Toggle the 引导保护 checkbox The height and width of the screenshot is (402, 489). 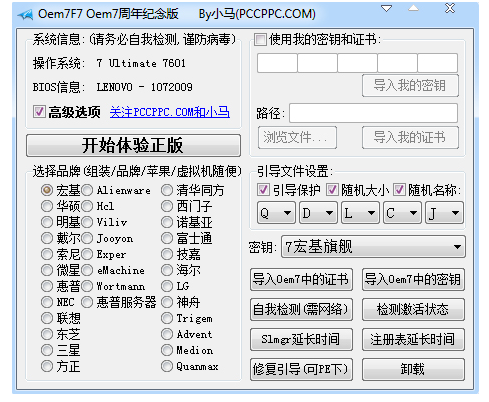[x=263, y=190]
